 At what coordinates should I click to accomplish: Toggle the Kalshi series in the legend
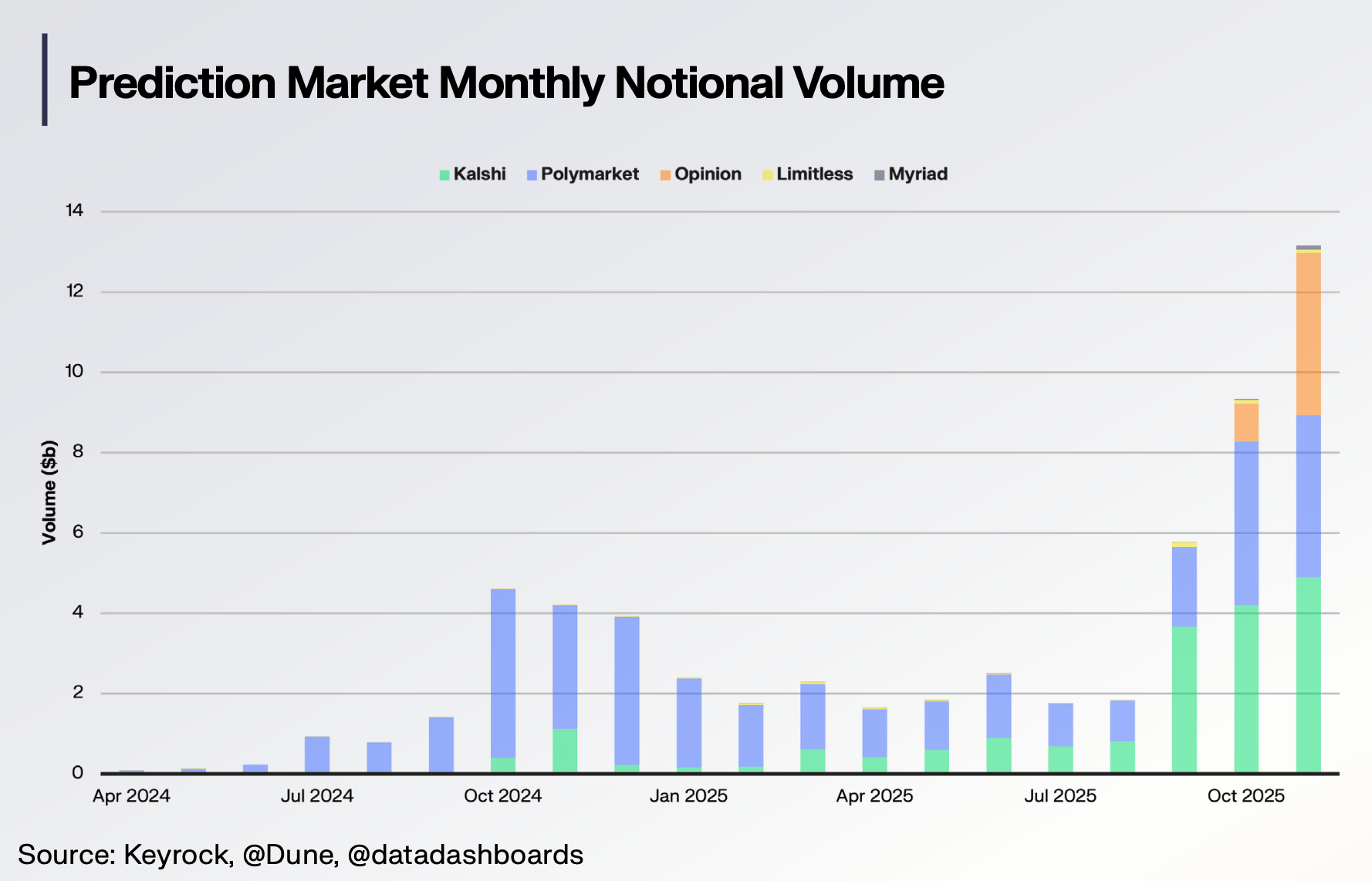(472, 174)
